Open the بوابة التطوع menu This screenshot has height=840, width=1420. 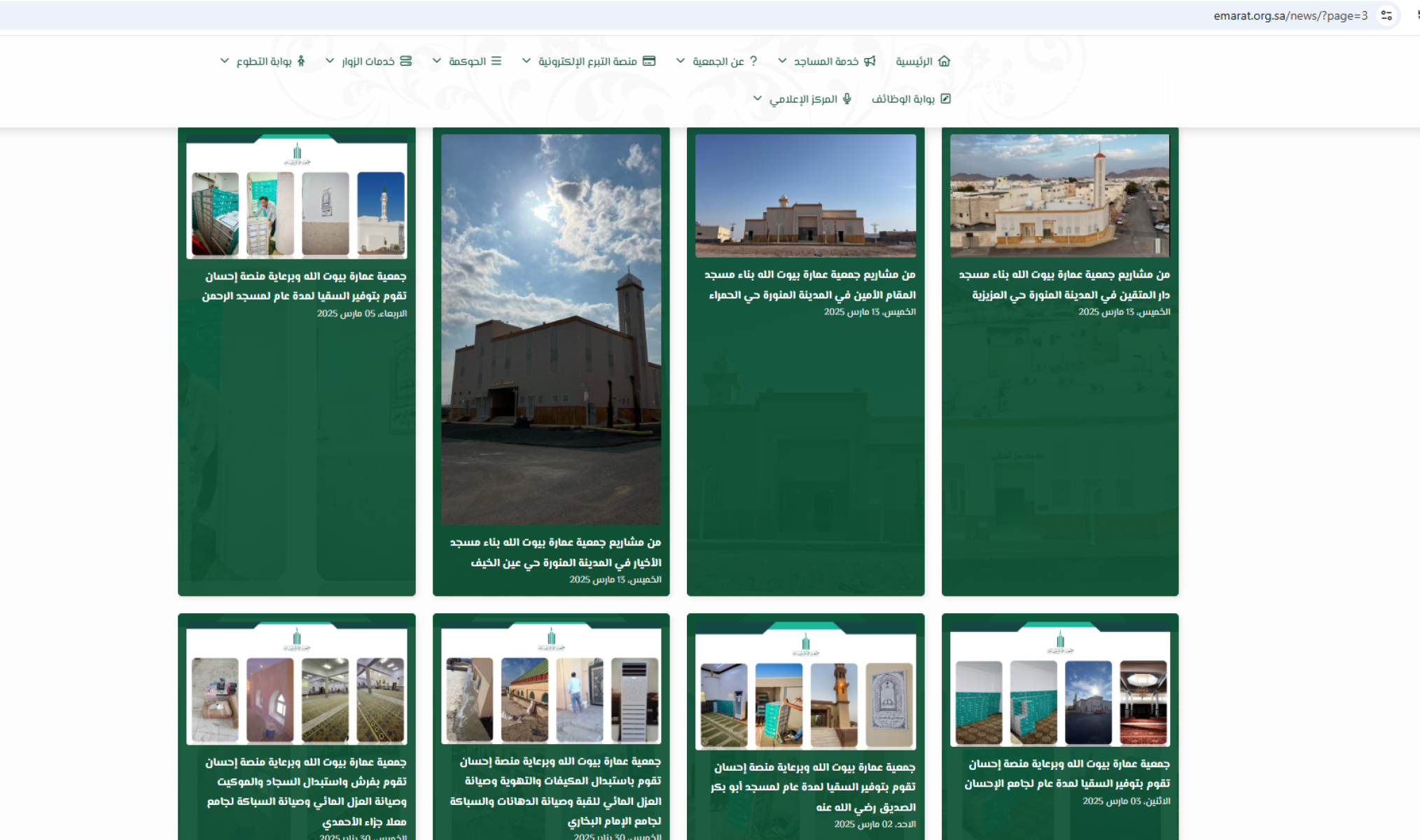[x=263, y=61]
